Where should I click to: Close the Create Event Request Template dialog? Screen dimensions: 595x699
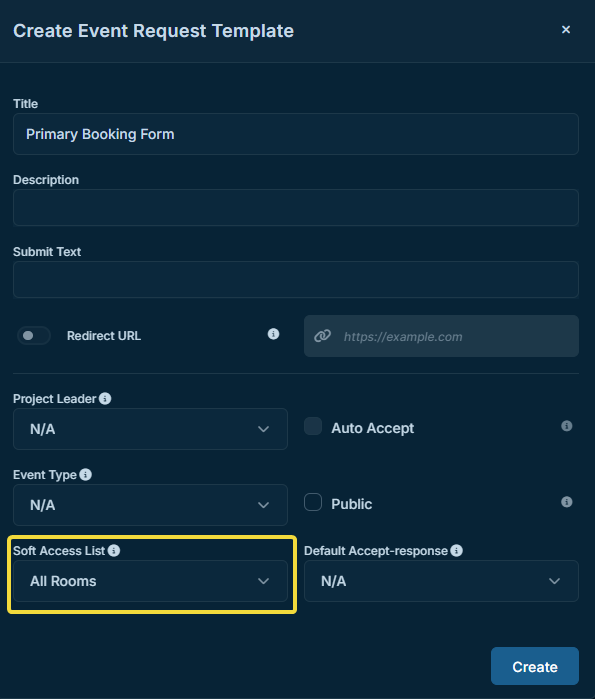(x=566, y=29)
